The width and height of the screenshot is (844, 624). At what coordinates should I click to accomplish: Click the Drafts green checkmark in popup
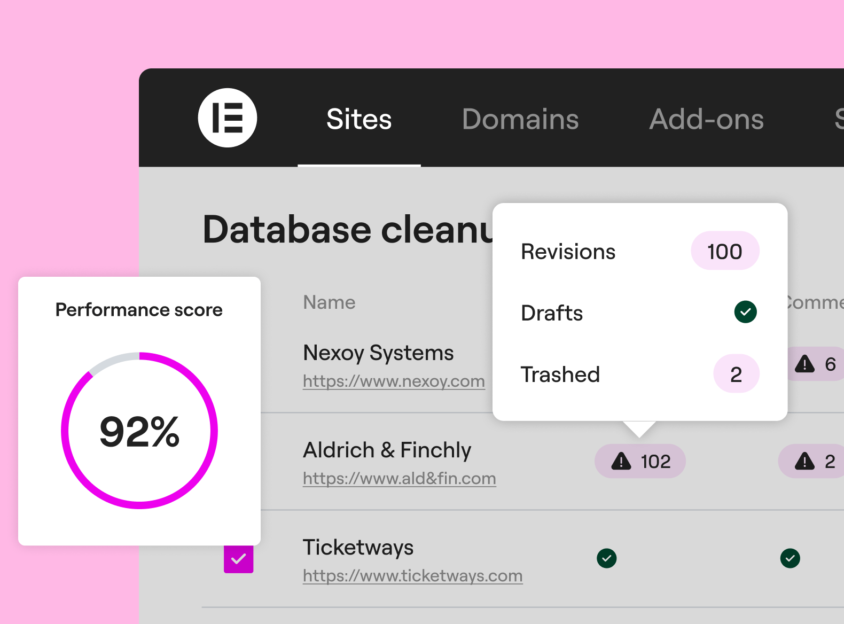point(745,313)
